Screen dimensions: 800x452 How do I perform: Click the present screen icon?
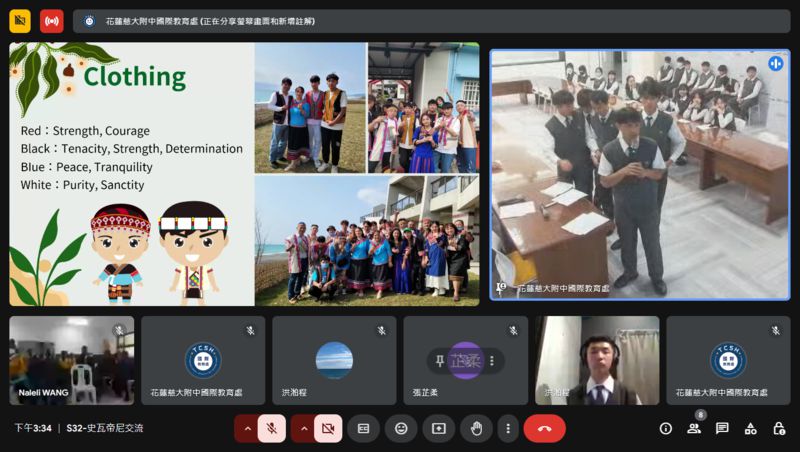click(438, 428)
